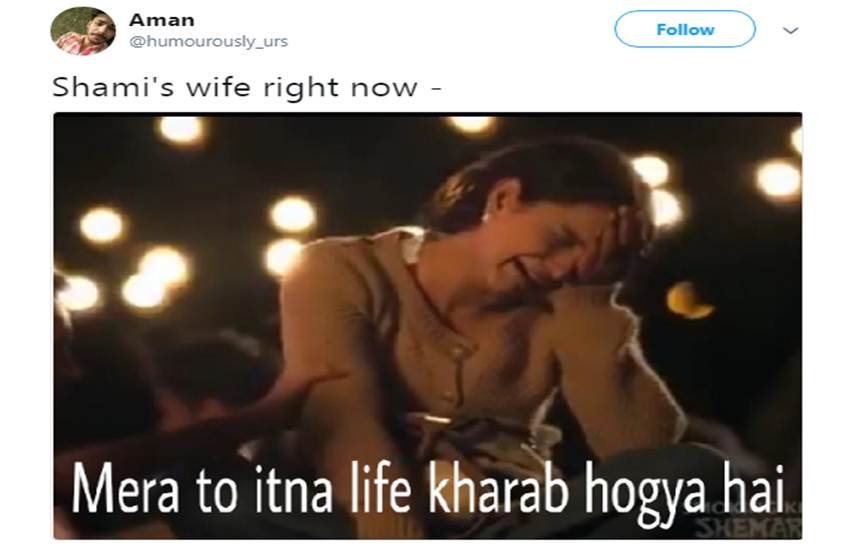Click the 'Mera to itna life' caption text

coord(241,488)
